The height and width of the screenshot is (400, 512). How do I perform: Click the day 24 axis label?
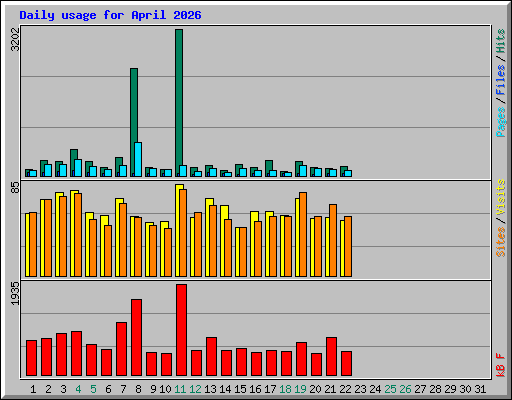pyautogui.click(x=375, y=389)
